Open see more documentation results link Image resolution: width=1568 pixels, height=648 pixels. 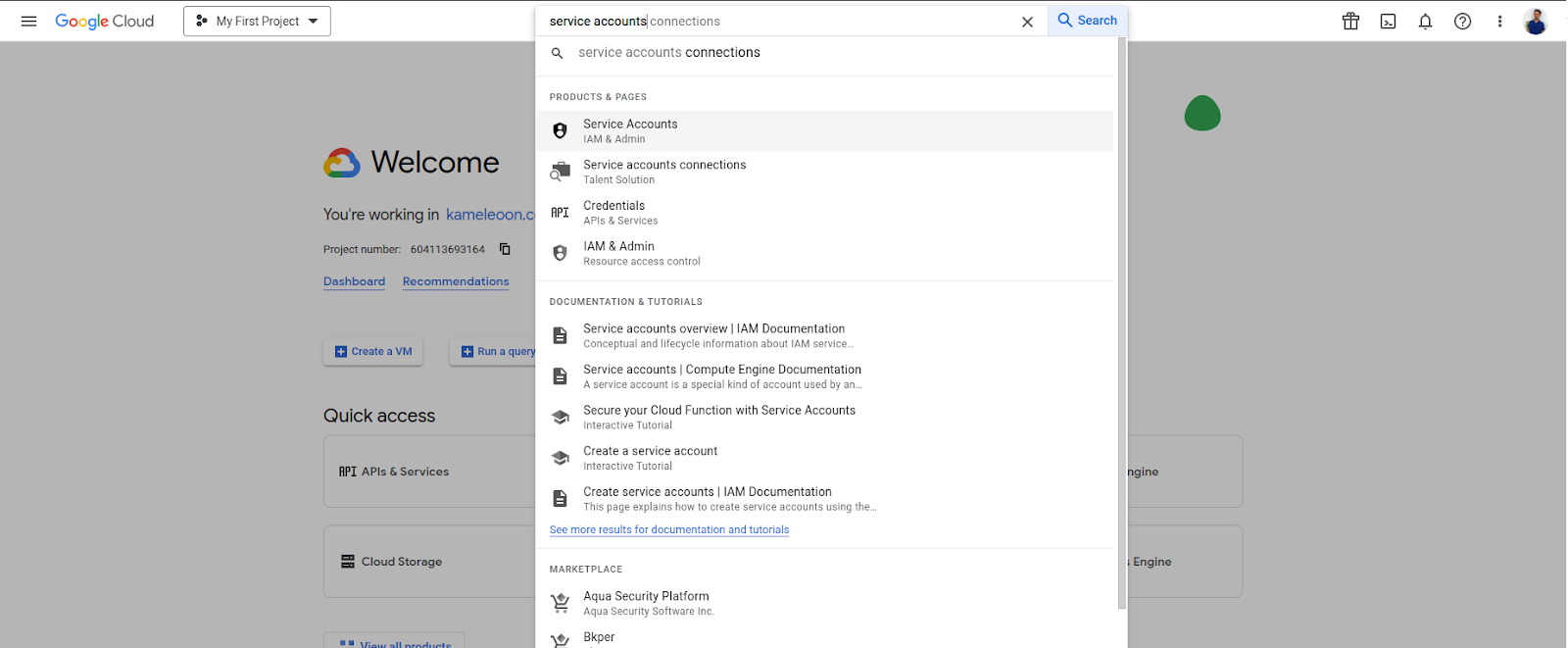(x=668, y=529)
